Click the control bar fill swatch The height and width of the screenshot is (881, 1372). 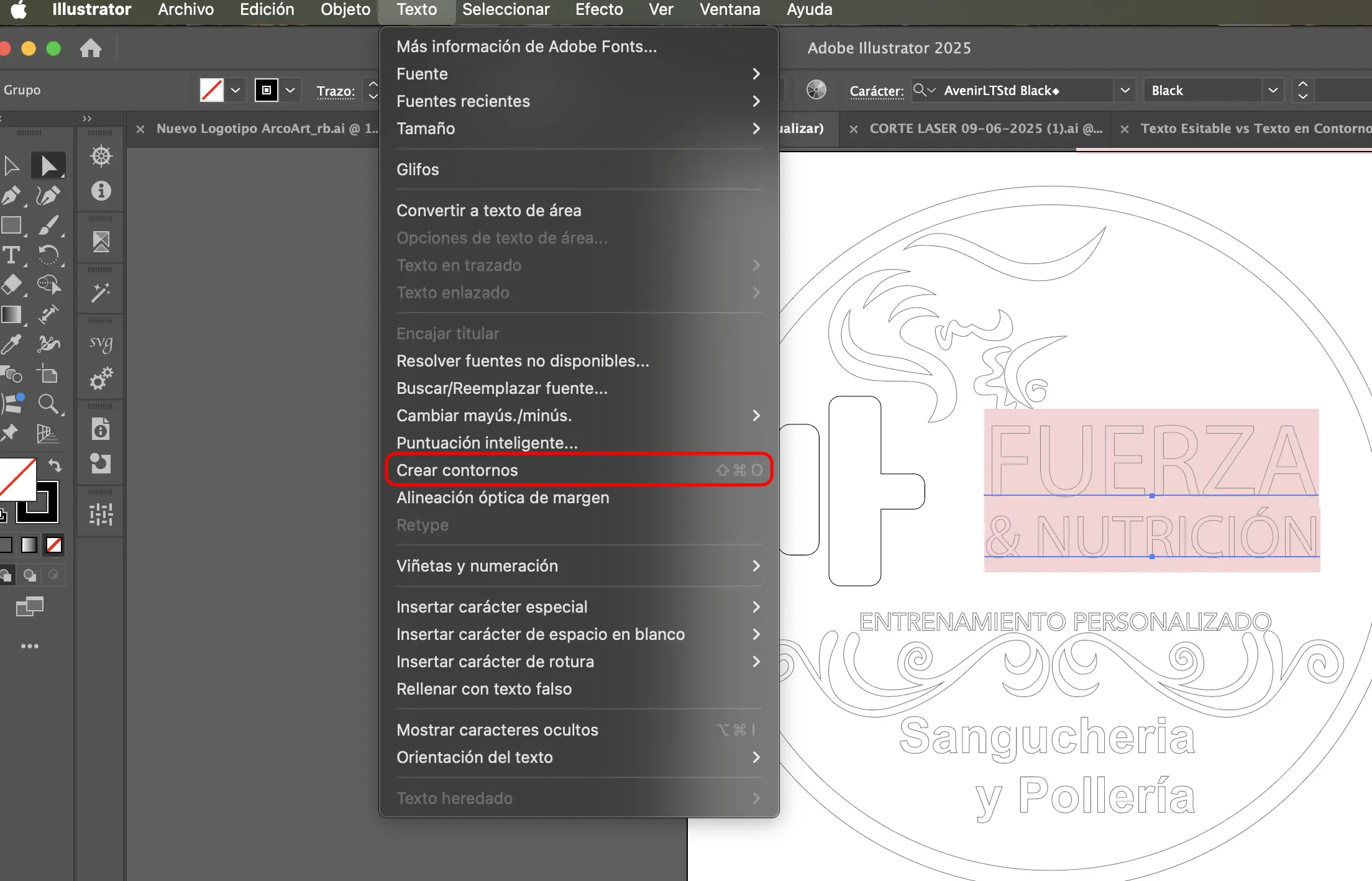[x=212, y=90]
